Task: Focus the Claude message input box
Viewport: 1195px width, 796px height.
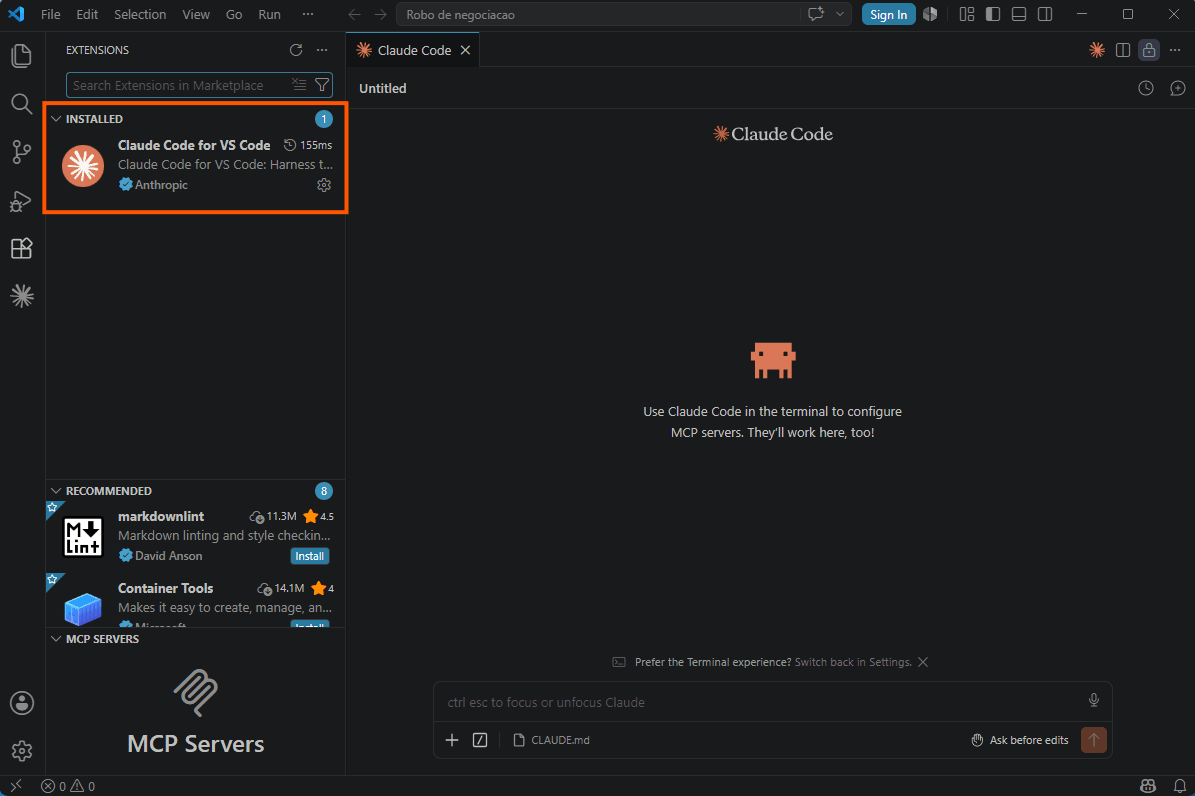Action: click(x=762, y=702)
